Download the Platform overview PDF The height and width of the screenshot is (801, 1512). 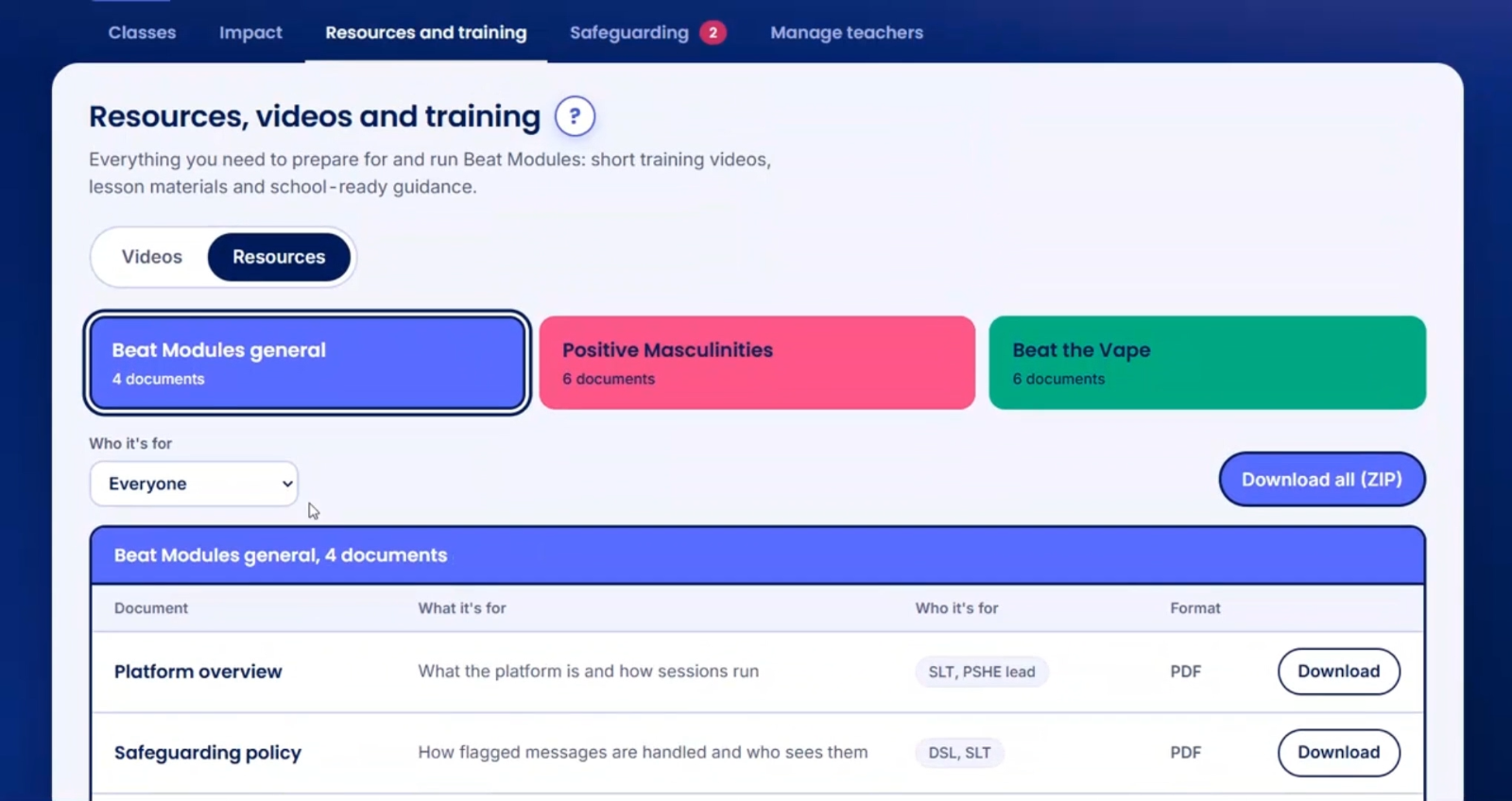tap(1339, 672)
